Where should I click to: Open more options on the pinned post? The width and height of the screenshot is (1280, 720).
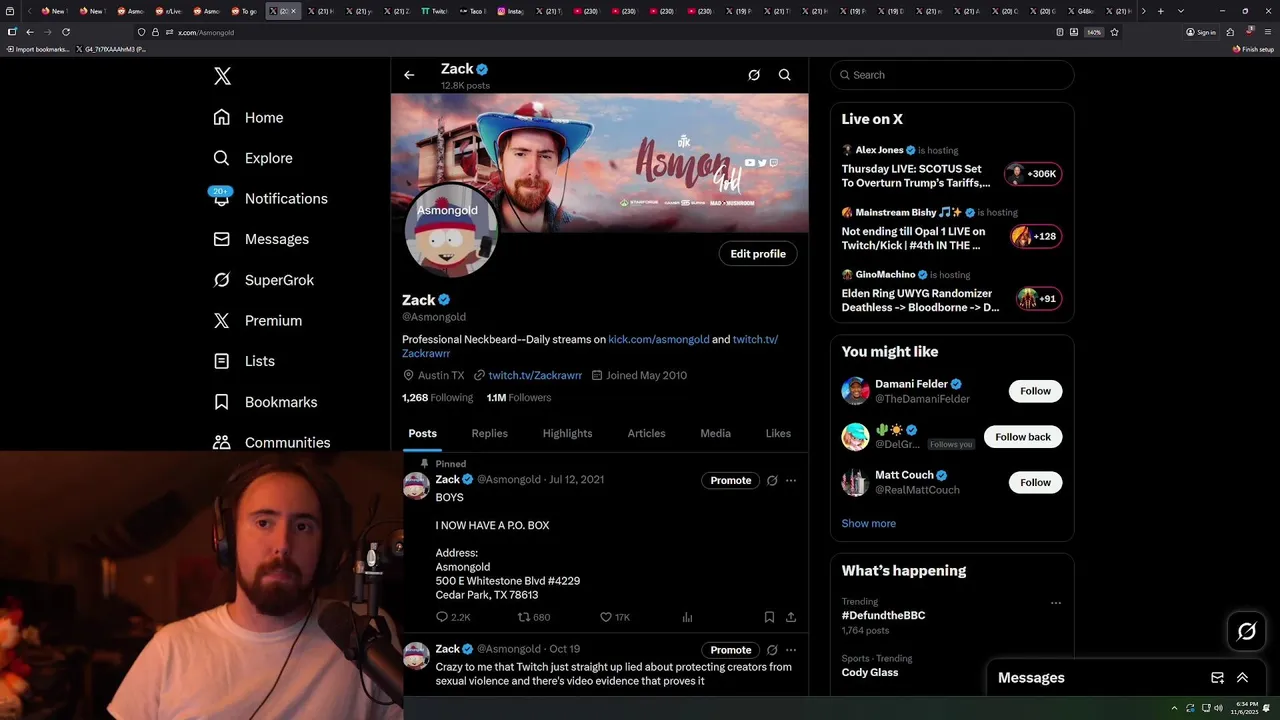[x=791, y=481]
